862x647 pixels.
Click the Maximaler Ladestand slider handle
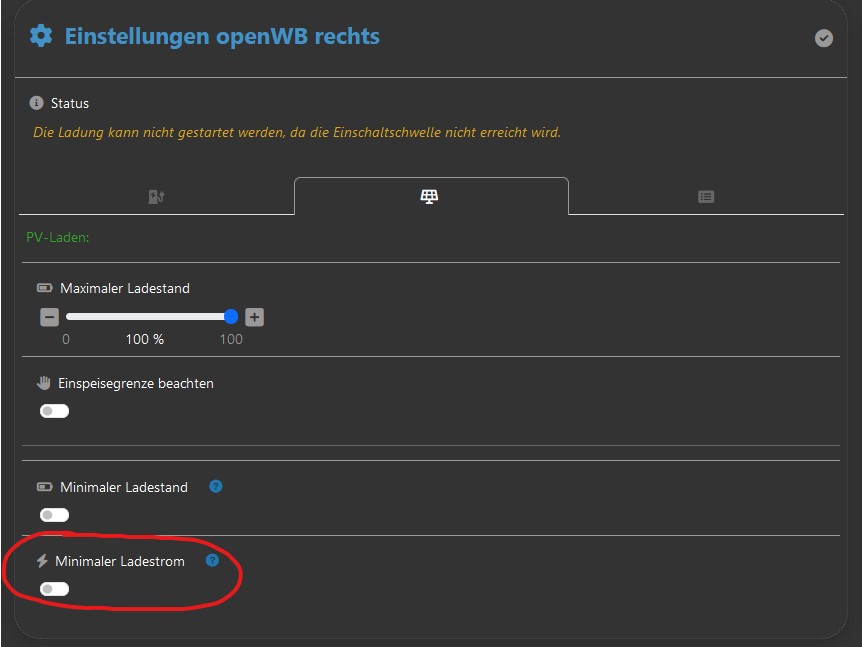(231, 317)
